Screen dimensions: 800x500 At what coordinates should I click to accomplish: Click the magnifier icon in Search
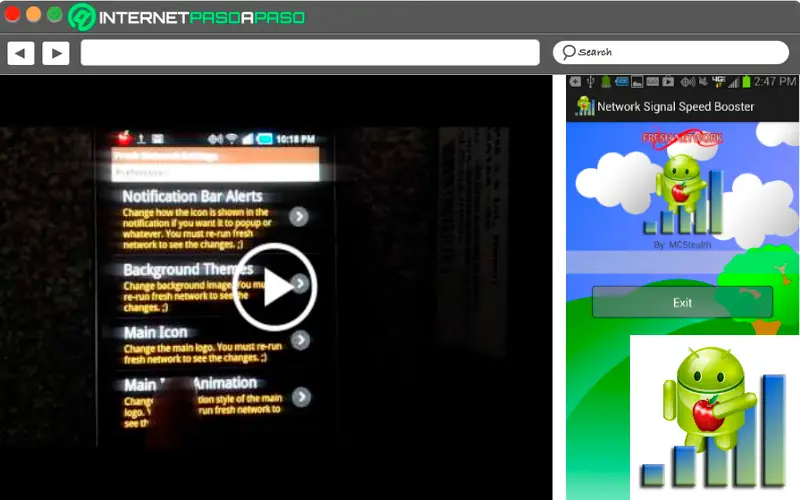568,52
